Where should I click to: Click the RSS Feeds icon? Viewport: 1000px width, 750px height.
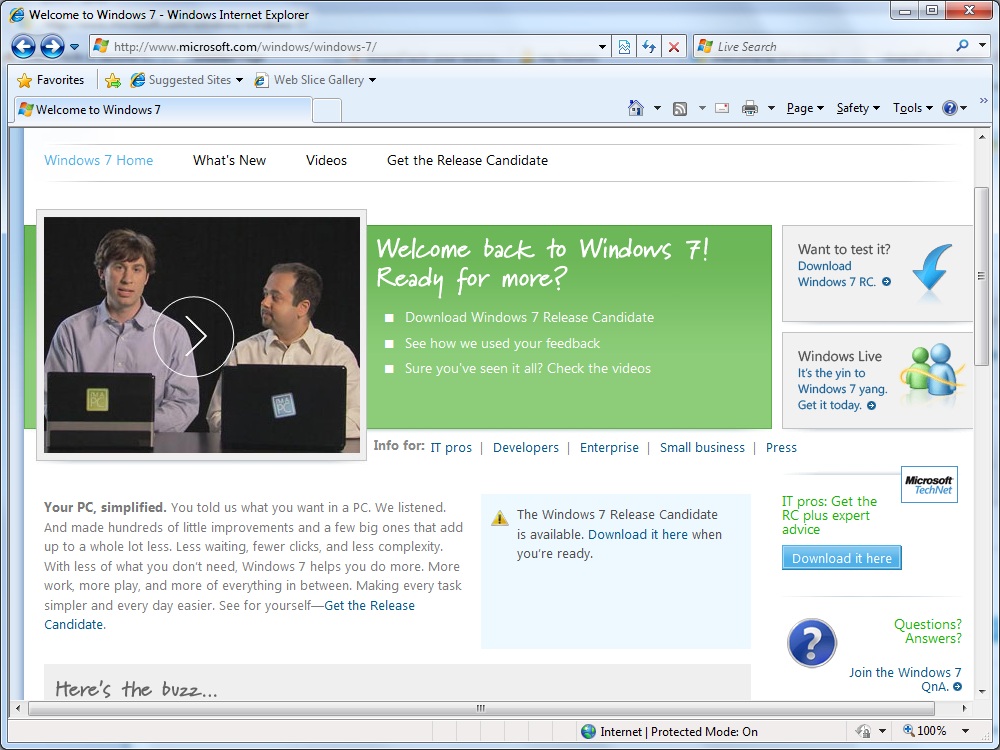(x=680, y=108)
